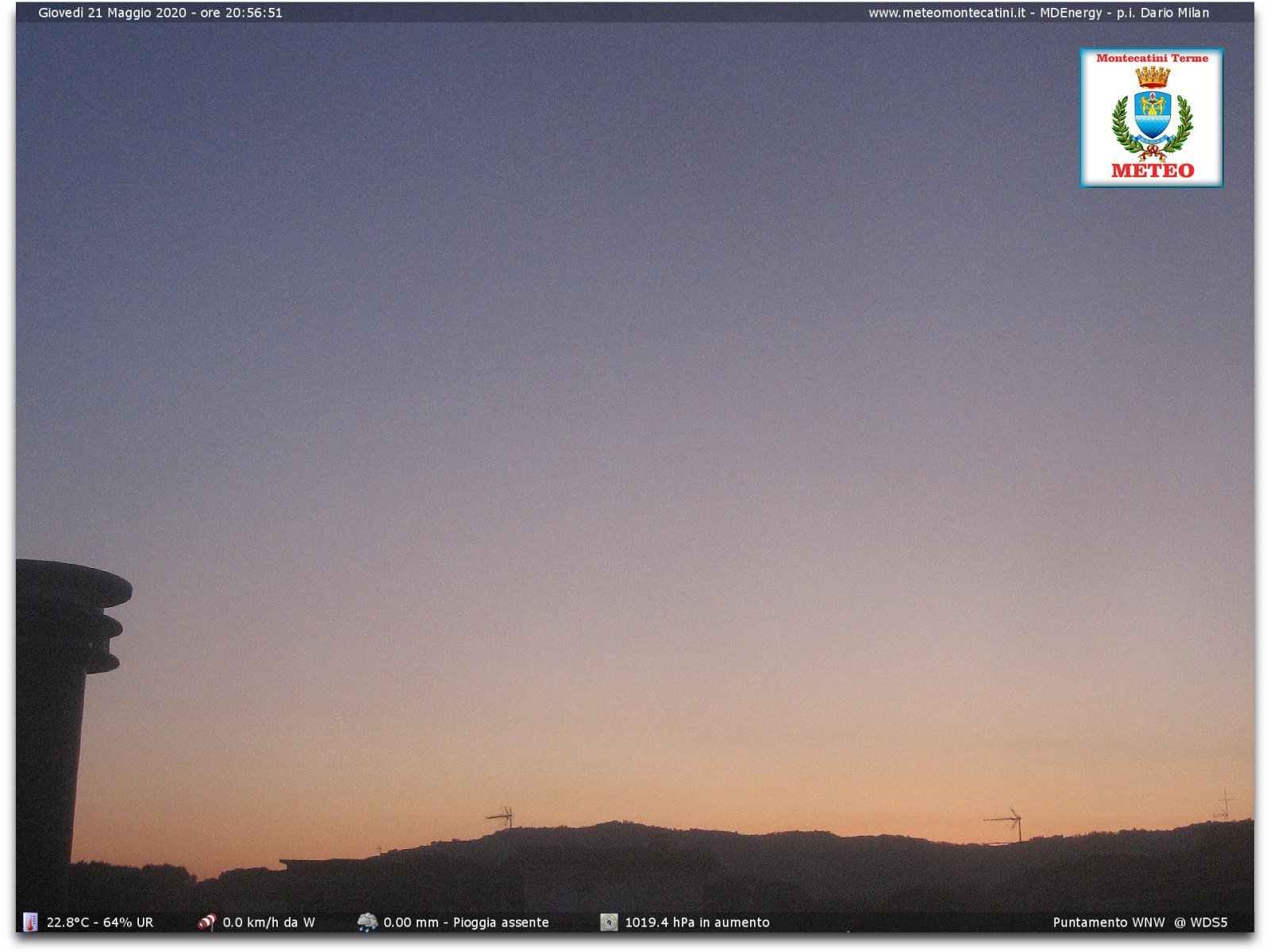This screenshot has width=1270, height=952.
Task: Click the red 'METEO' word in logo
Action: [x=1153, y=171]
